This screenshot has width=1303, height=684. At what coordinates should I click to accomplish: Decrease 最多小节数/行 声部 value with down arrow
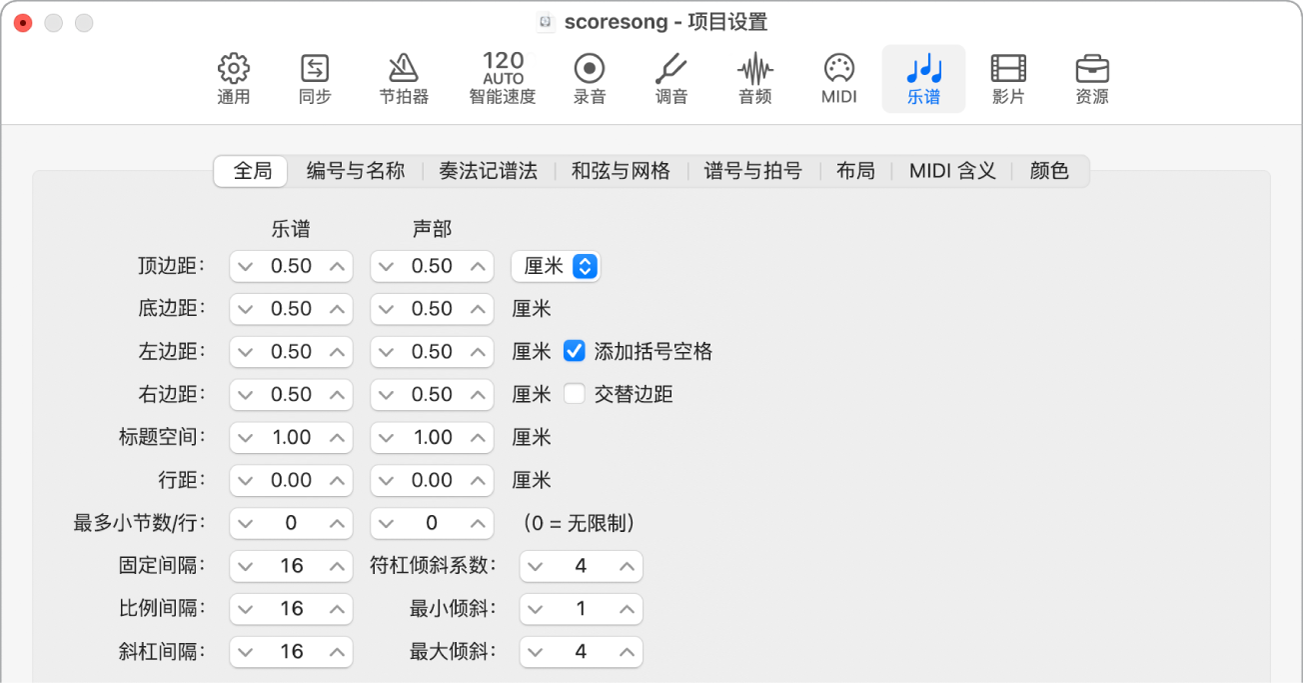click(x=385, y=523)
